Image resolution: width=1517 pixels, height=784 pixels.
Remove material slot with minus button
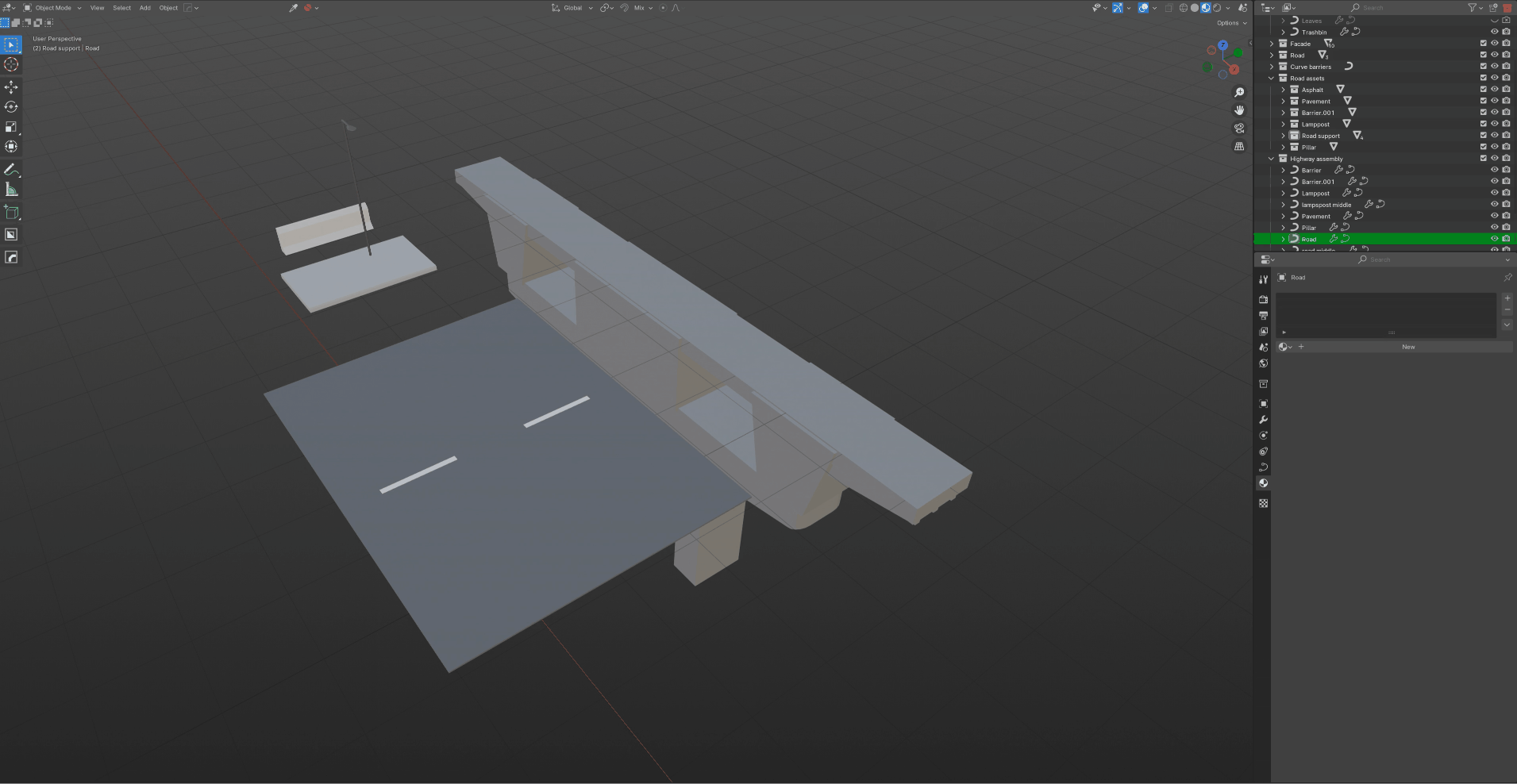tap(1507, 309)
